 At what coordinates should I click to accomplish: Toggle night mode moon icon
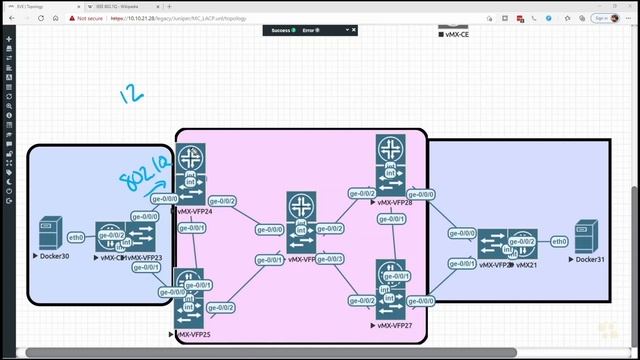tap(9, 182)
